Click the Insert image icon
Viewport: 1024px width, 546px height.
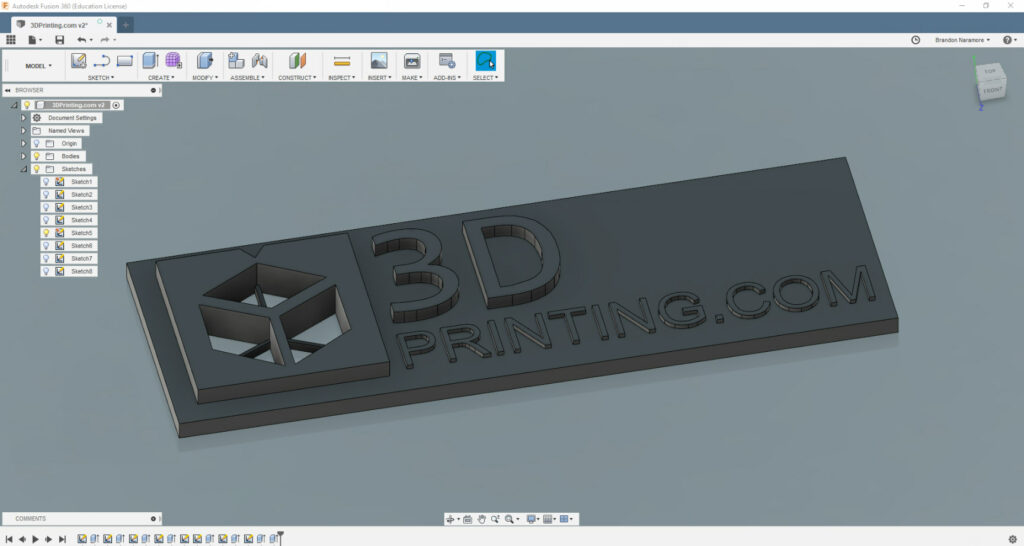point(378,61)
